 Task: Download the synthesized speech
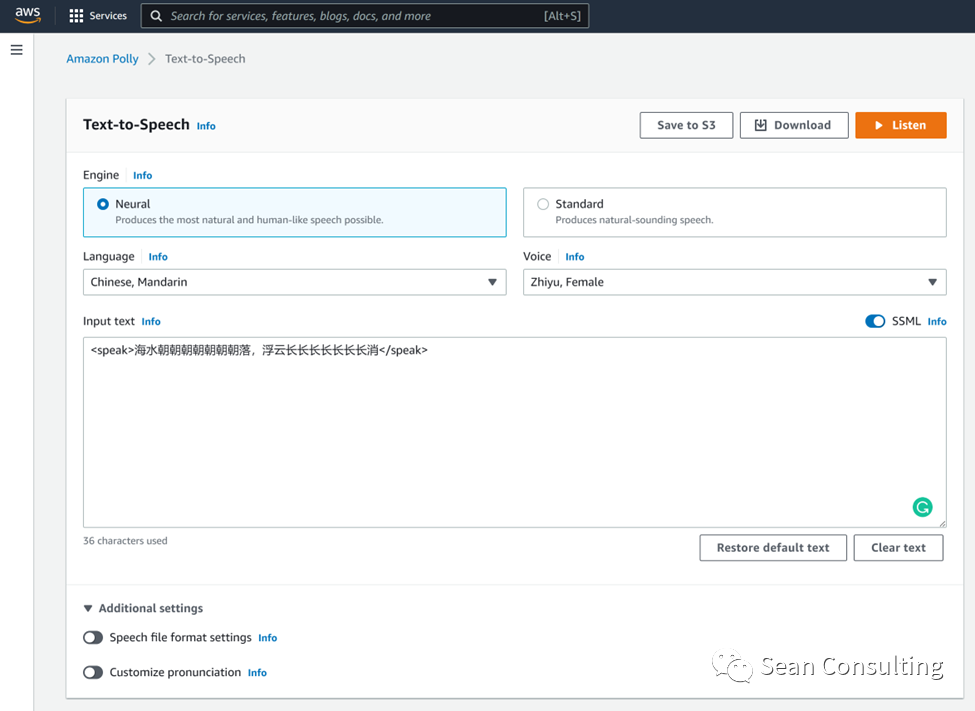[x=793, y=125]
